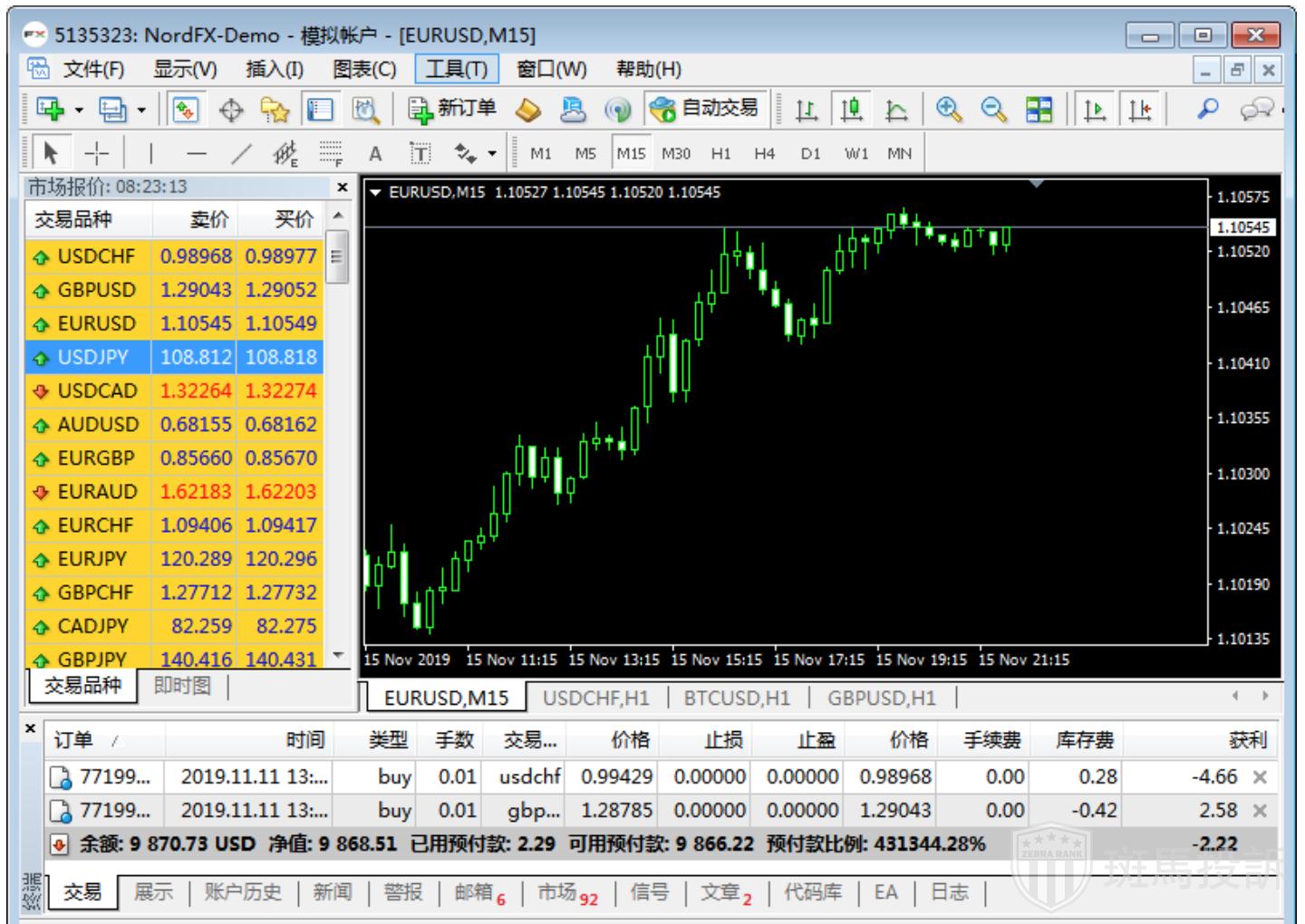Pick the Fibonacci retracement tool

pos(331,153)
